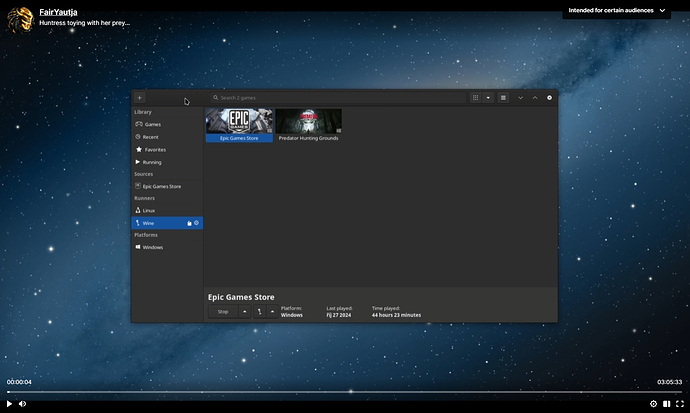The width and height of the screenshot is (690, 413).
Task: Click the maximize chevron up in Lutris header
Action: pos(535,98)
